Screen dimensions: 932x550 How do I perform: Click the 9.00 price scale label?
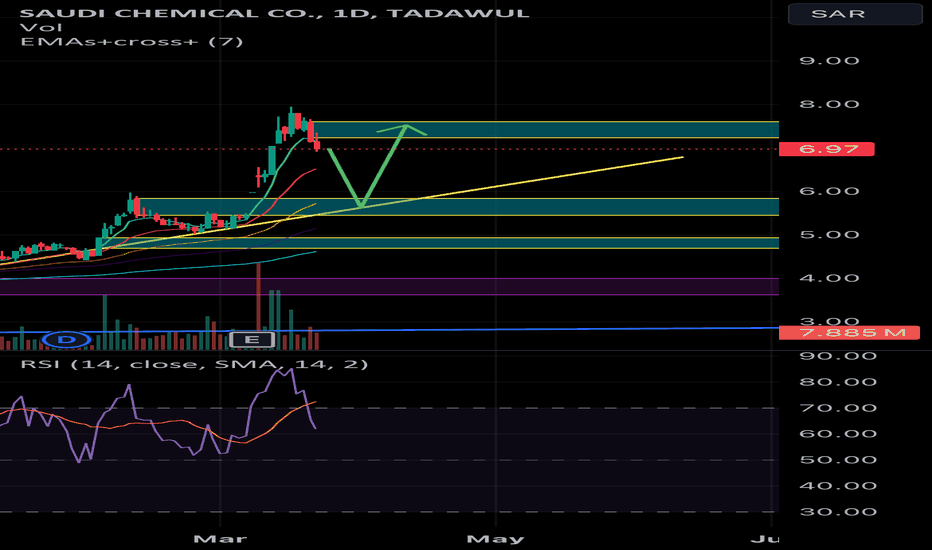829,61
